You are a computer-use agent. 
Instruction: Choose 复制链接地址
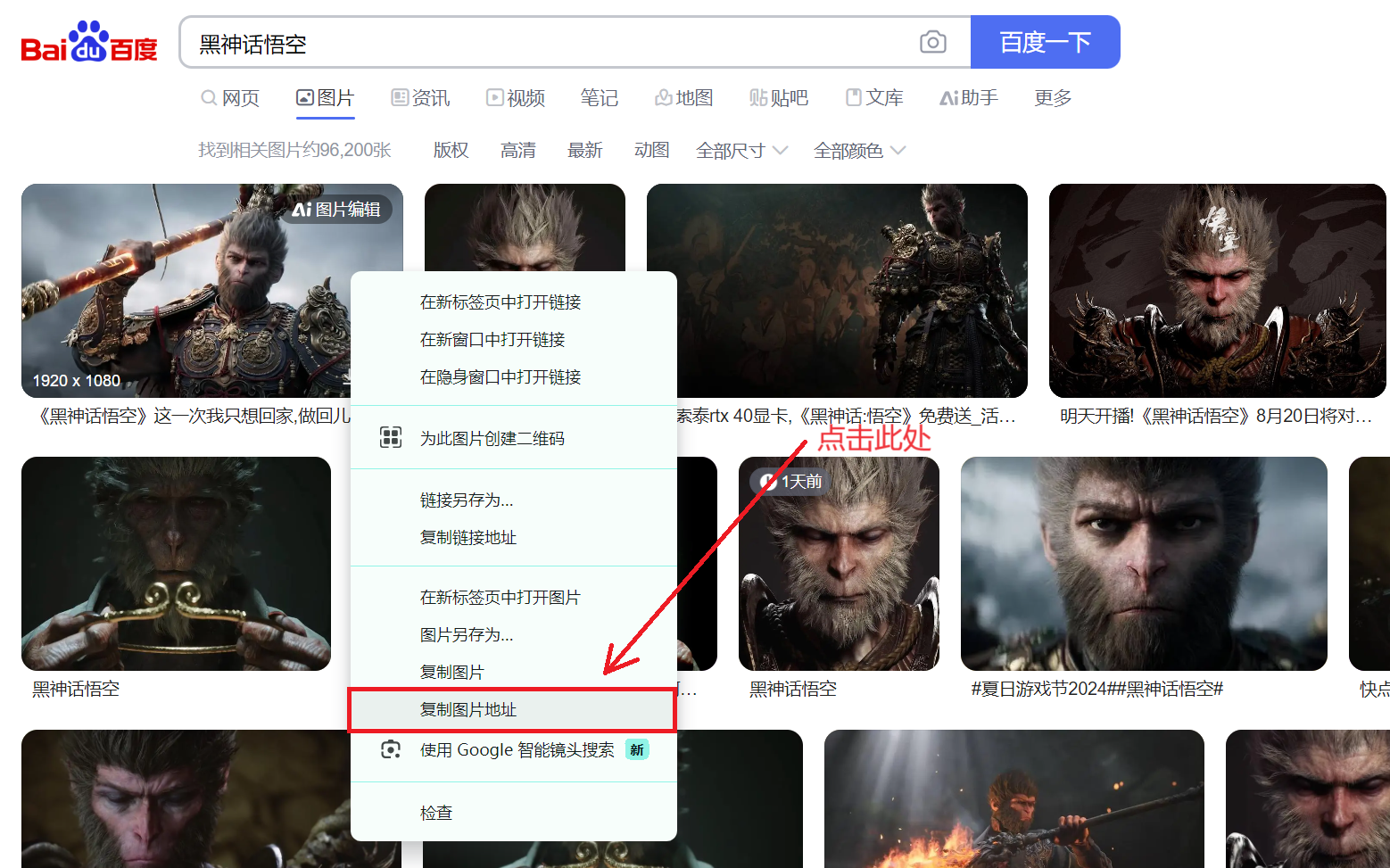[x=514, y=538]
